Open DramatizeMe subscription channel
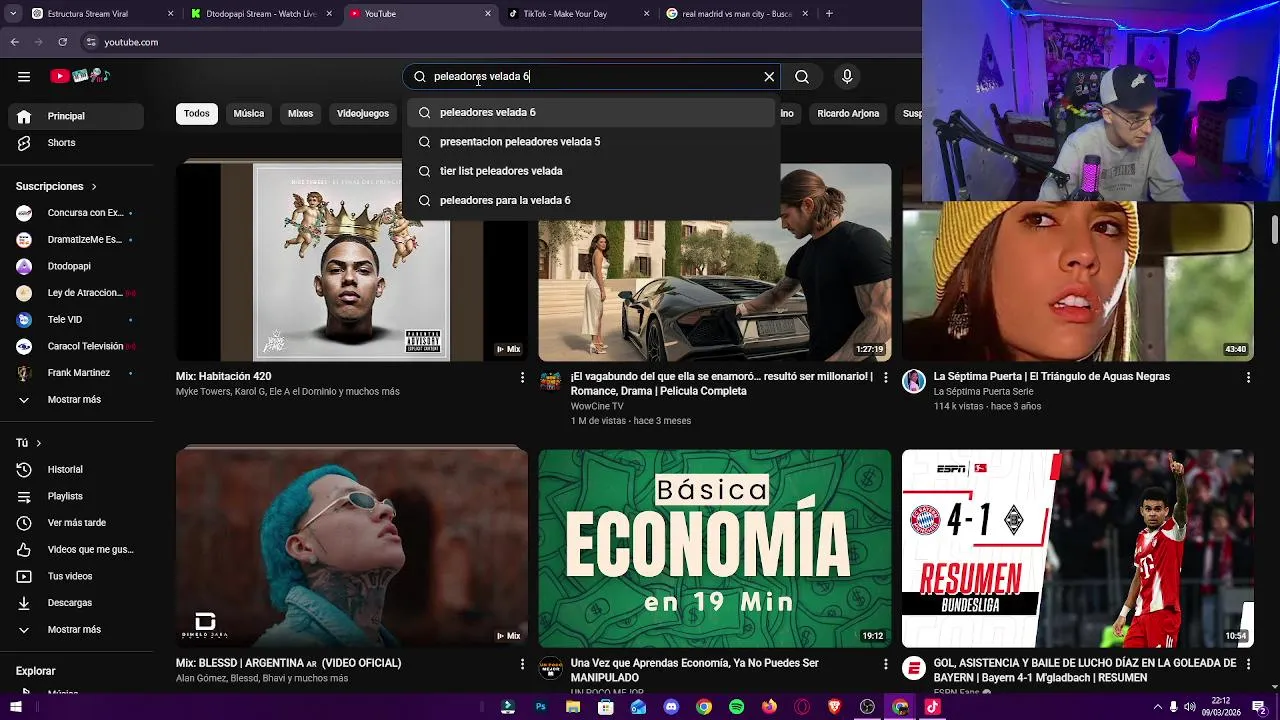Viewport: 1280px width, 720px height. [x=76, y=240]
